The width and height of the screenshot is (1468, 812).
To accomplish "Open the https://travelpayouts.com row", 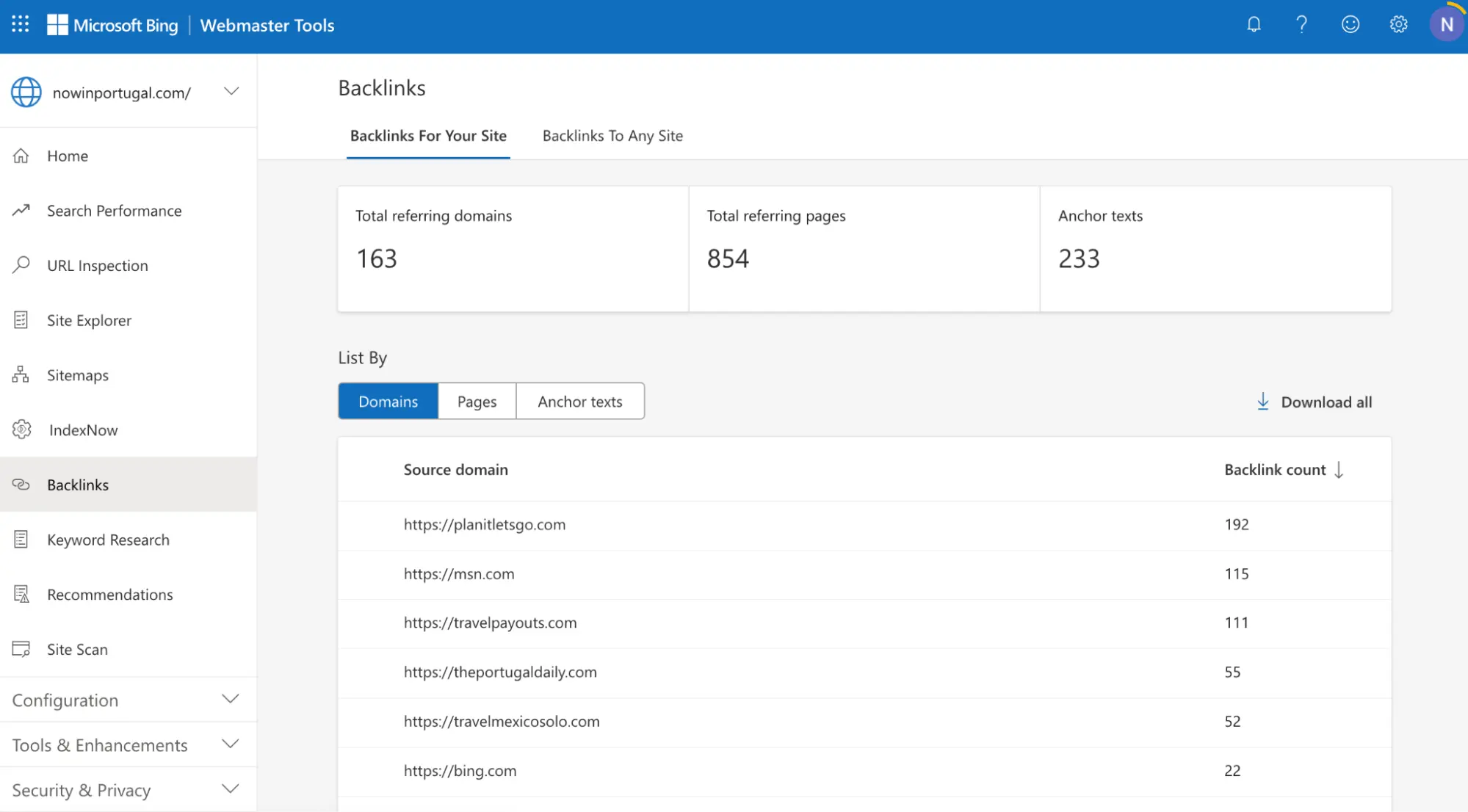I will [x=864, y=623].
